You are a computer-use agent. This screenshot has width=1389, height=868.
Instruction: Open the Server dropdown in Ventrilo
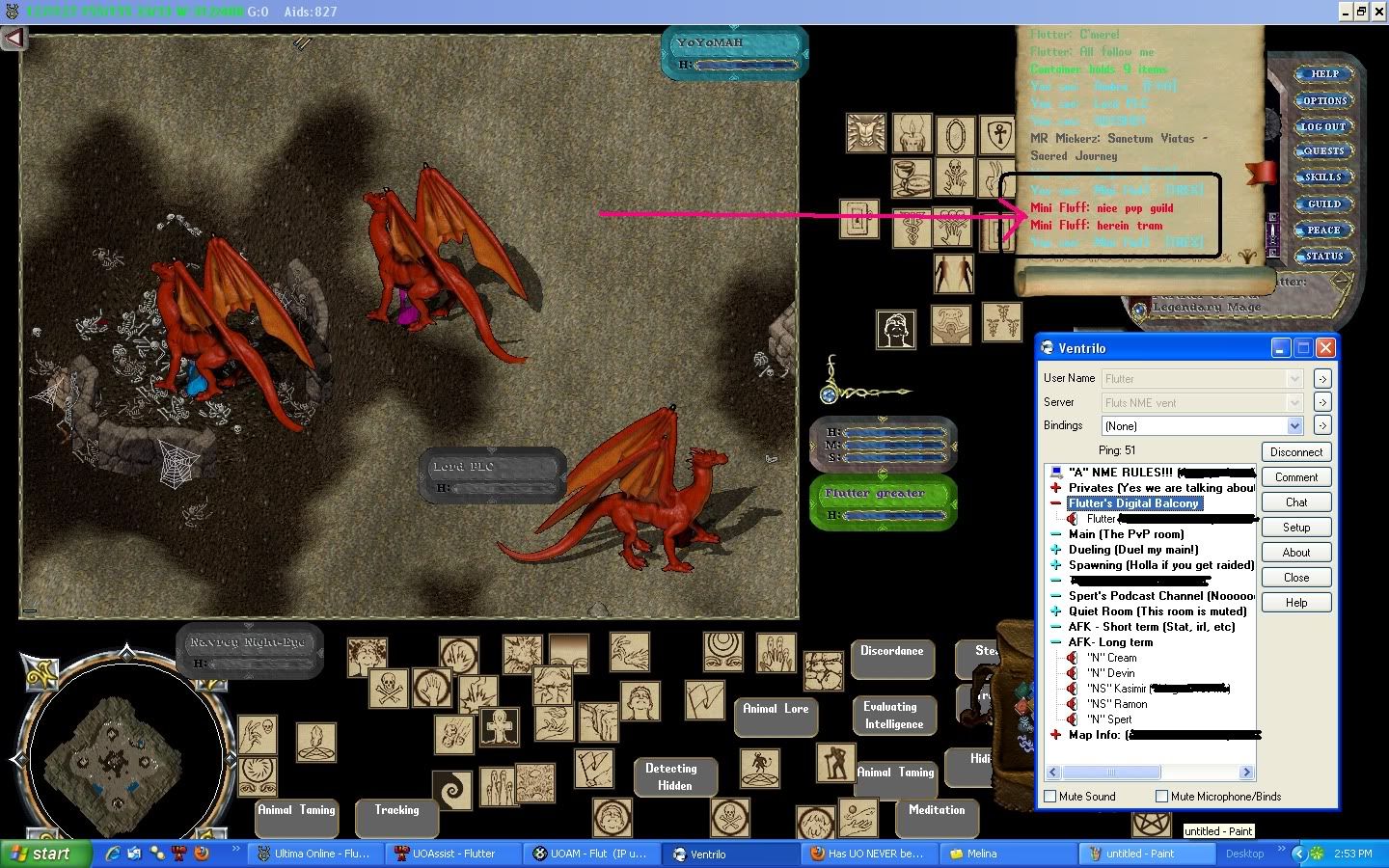click(x=1295, y=402)
